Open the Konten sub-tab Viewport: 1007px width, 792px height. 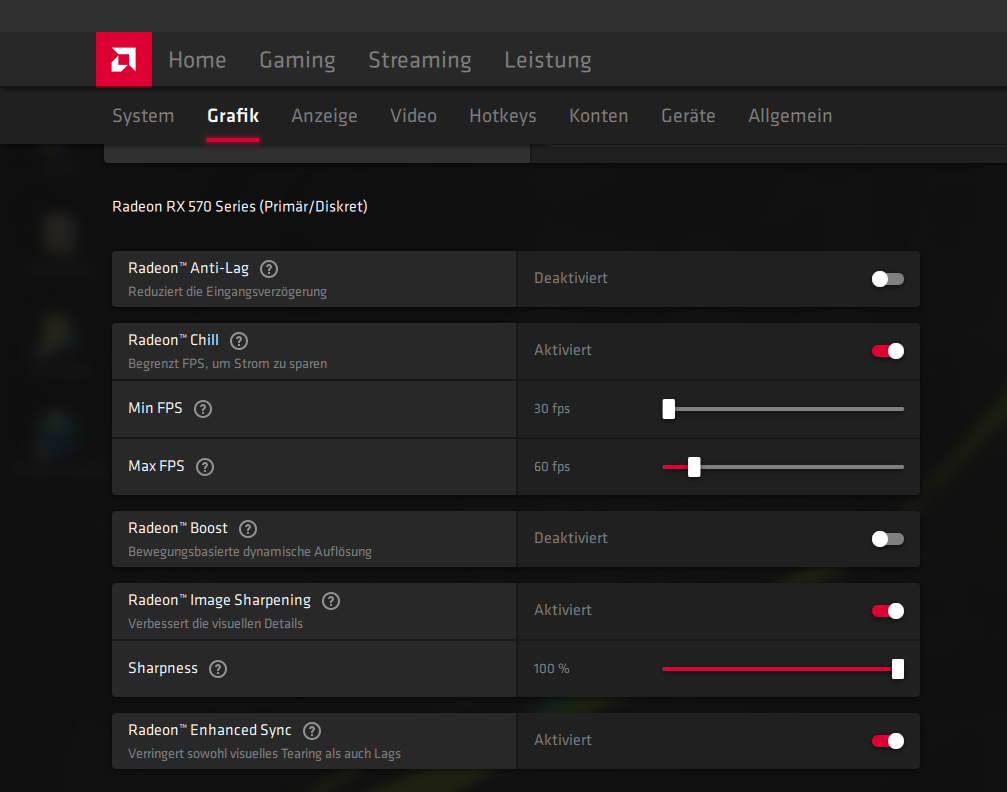(599, 116)
